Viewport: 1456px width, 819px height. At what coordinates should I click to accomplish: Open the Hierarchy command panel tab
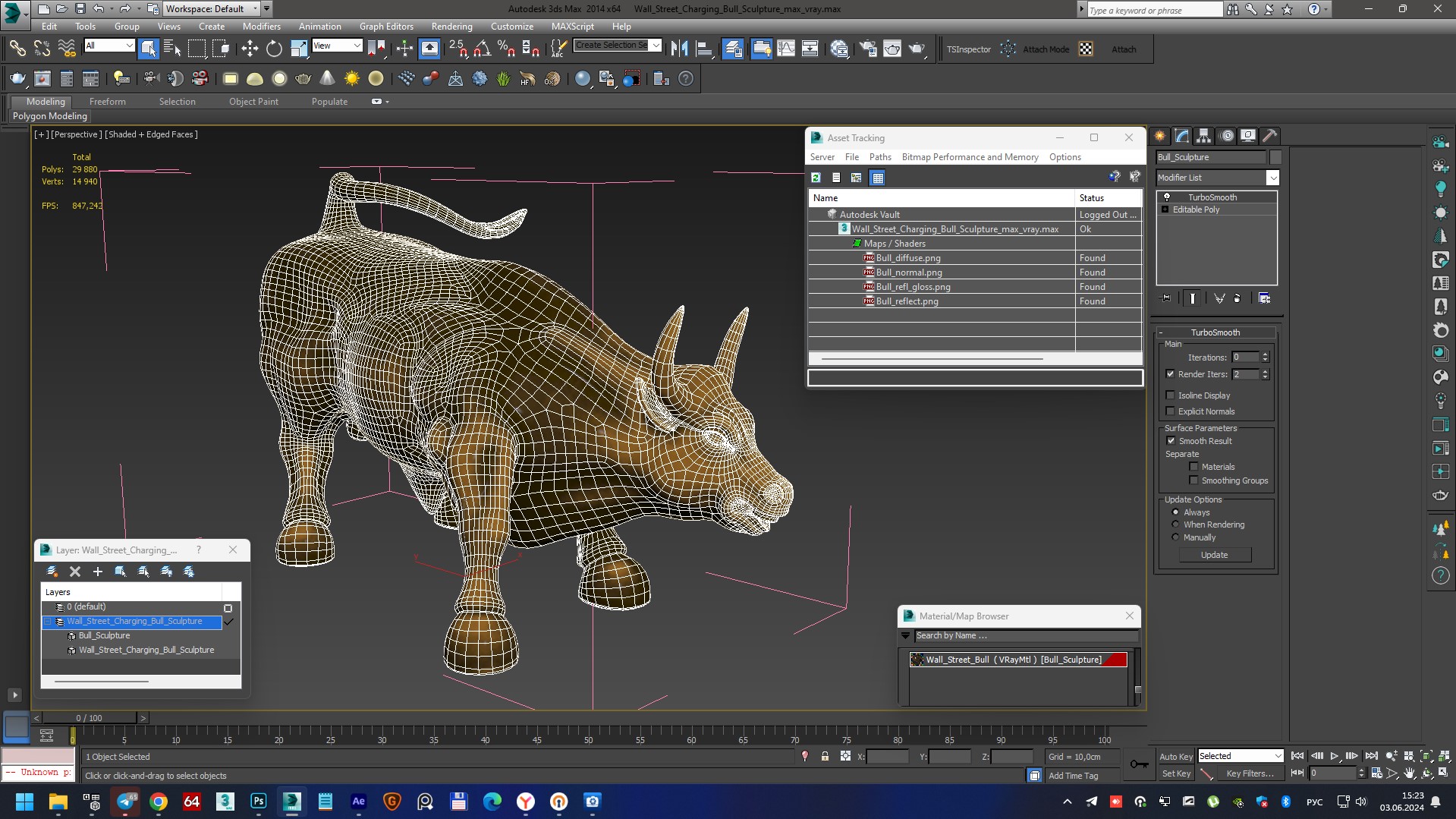click(1204, 136)
